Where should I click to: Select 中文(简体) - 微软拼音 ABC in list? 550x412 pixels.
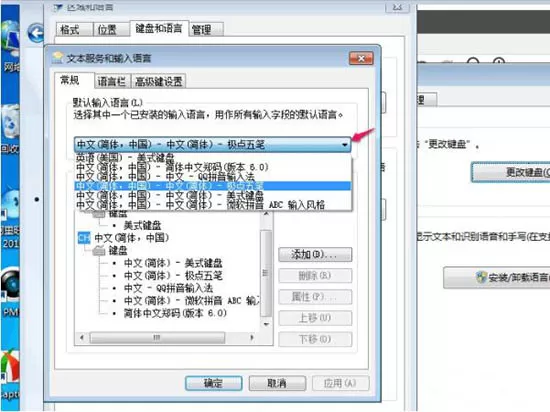[x=192, y=301]
